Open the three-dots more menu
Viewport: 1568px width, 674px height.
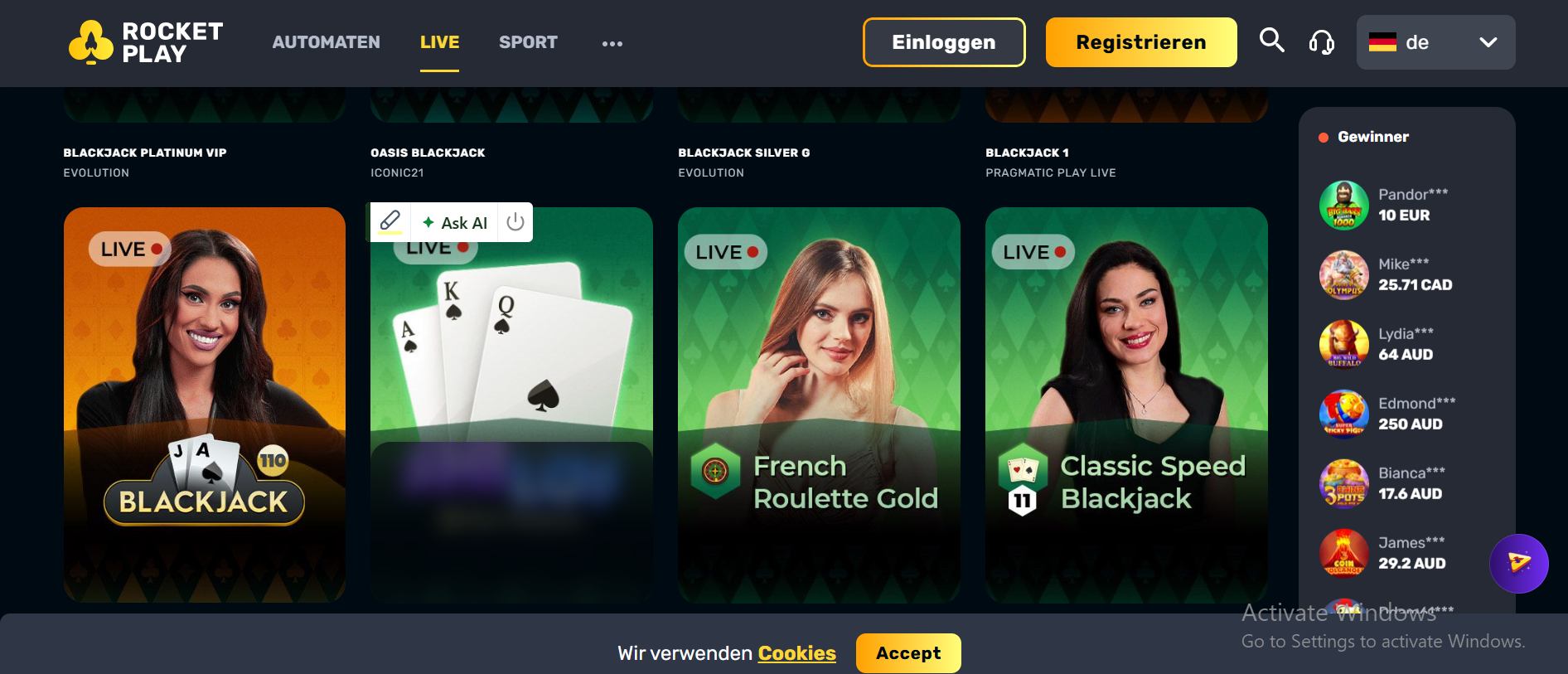coord(612,43)
